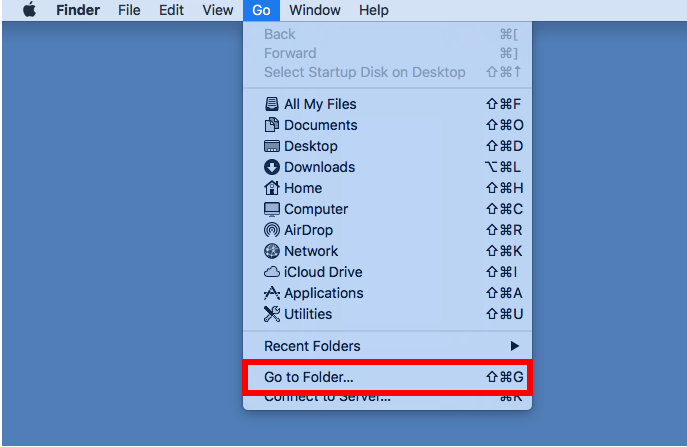This screenshot has width=687, height=447.
Task: Open the View menu
Action: point(218,10)
